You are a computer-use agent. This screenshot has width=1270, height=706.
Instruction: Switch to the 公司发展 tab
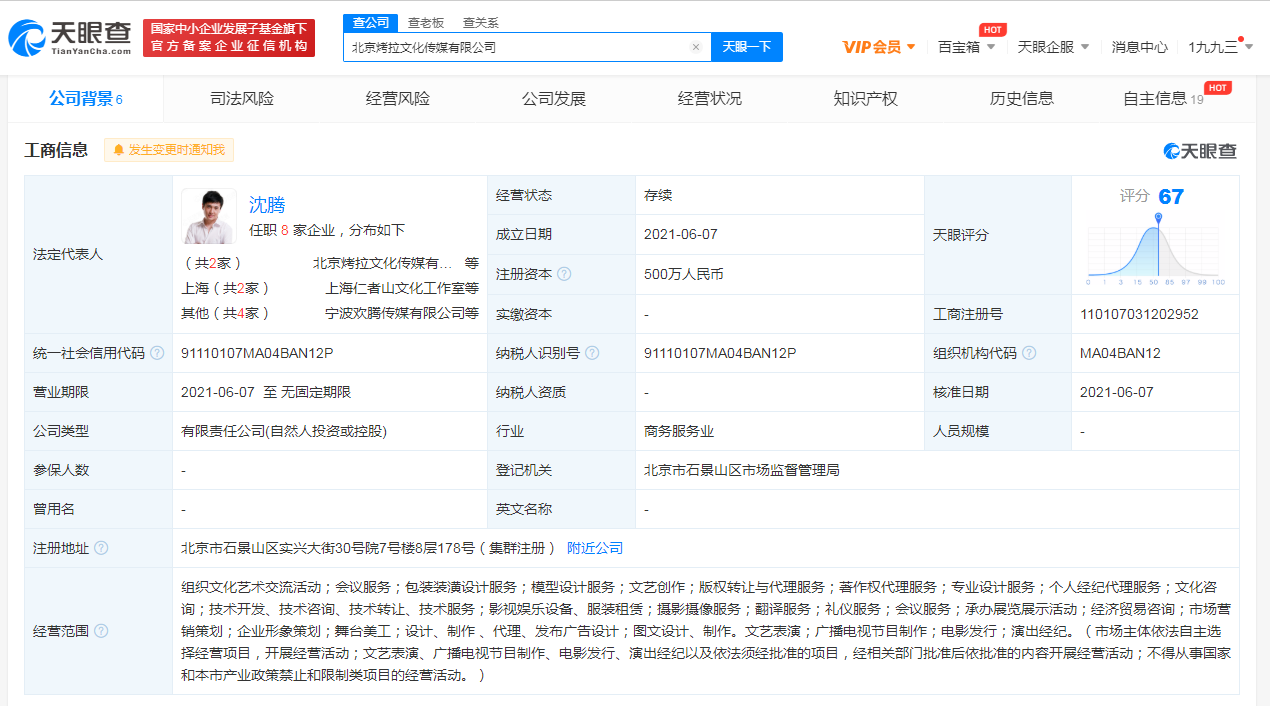pos(554,99)
